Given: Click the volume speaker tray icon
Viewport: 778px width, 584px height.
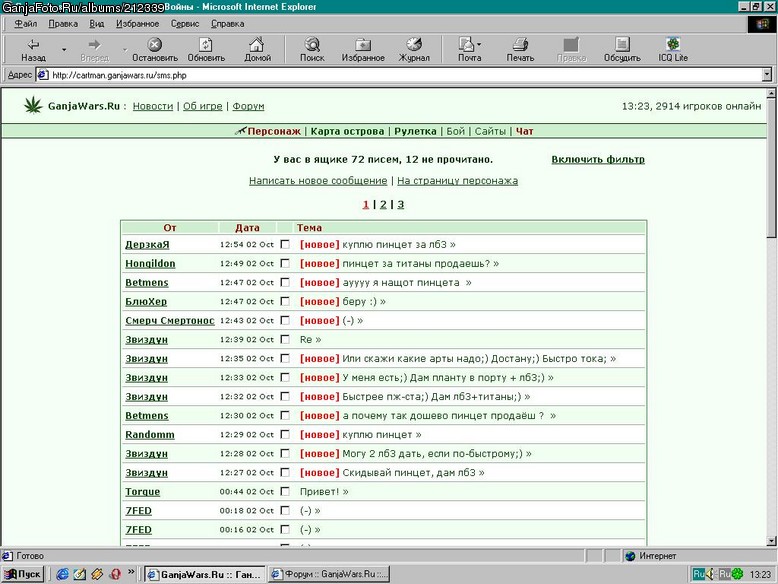Looking at the screenshot, I should (x=710, y=574).
